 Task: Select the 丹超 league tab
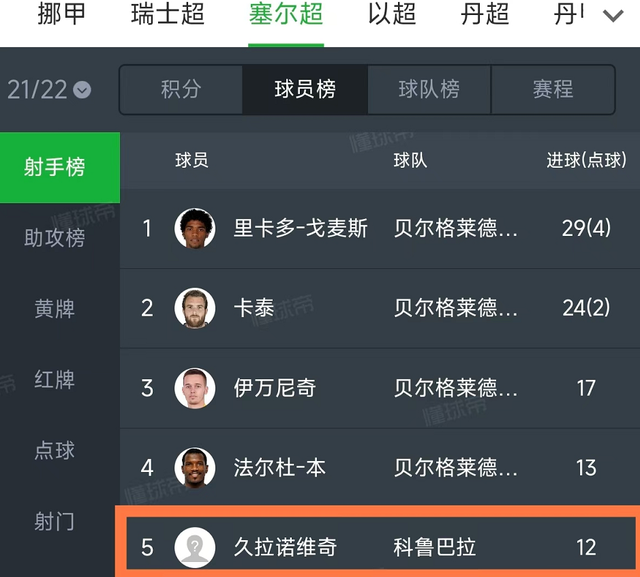point(485,15)
